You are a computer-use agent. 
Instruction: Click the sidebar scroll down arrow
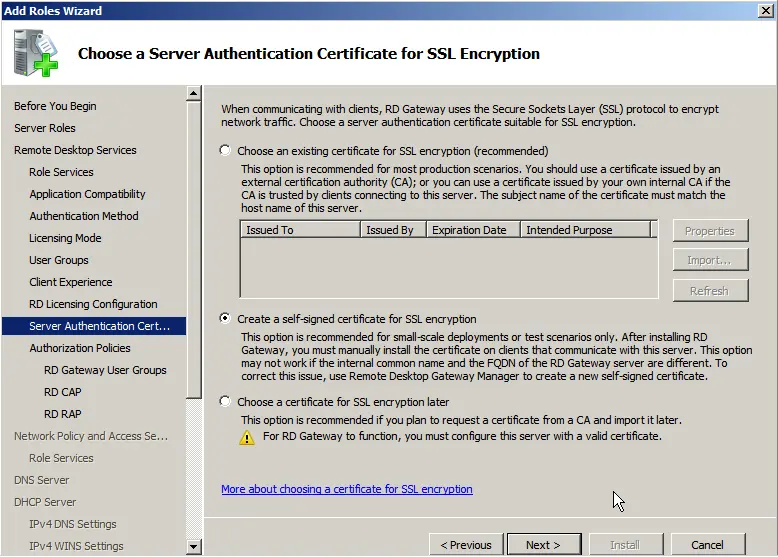(x=194, y=548)
